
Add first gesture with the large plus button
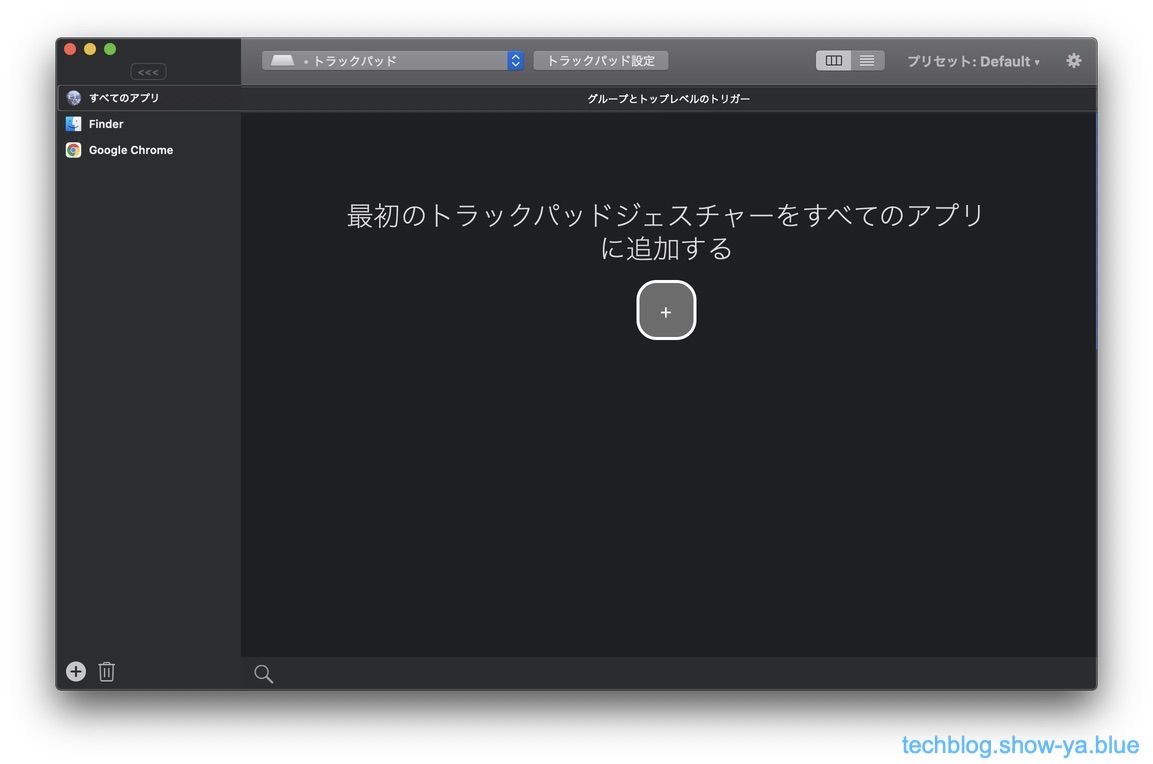pyautogui.click(x=666, y=311)
